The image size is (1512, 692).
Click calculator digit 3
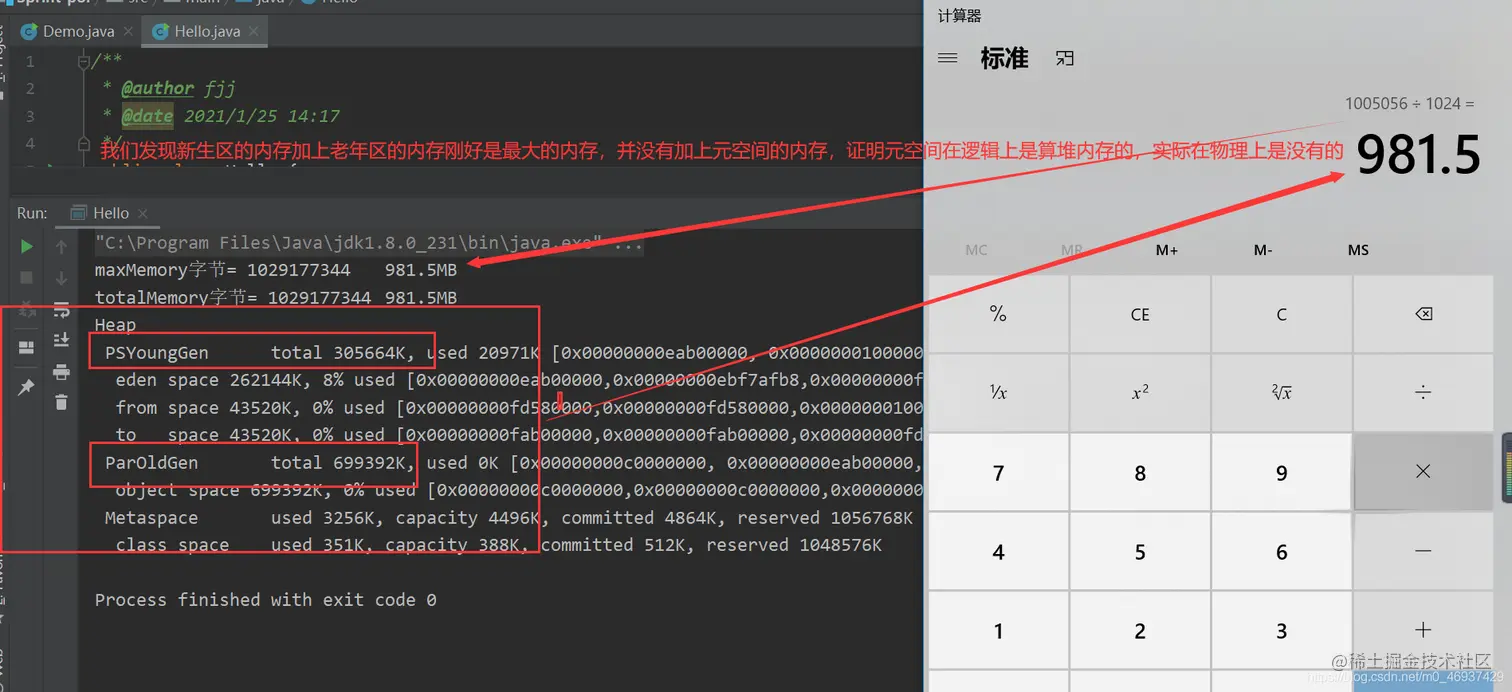pyautogui.click(x=1282, y=630)
